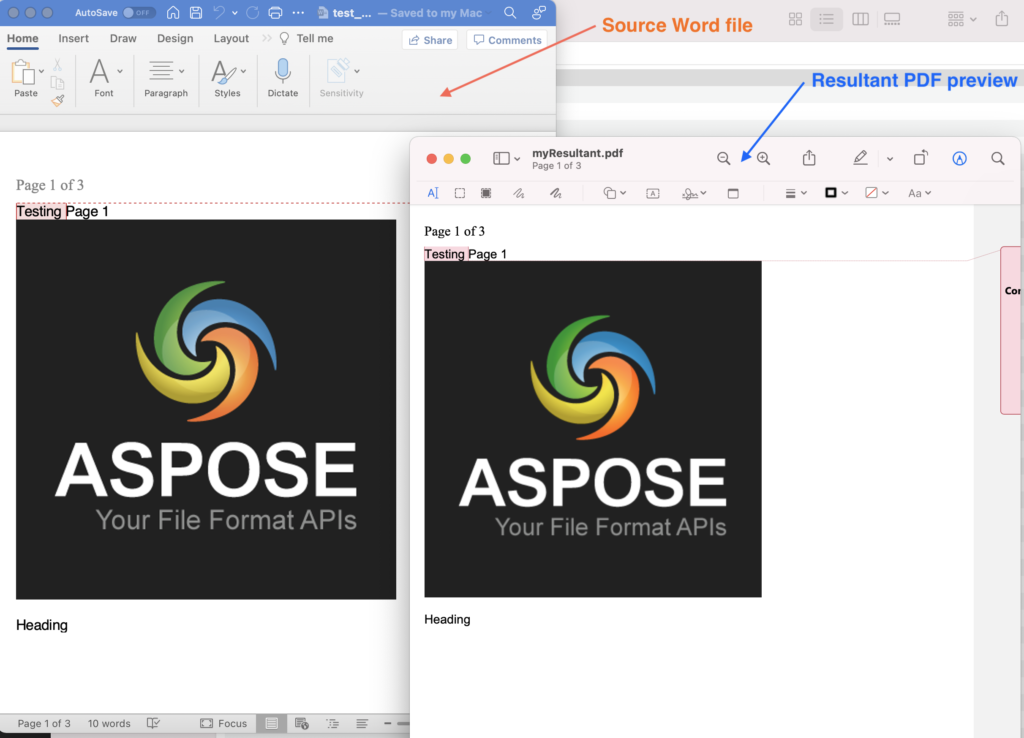This screenshot has width=1024, height=738.
Task: Open the Border Color swatch in Preview
Action: [837, 193]
